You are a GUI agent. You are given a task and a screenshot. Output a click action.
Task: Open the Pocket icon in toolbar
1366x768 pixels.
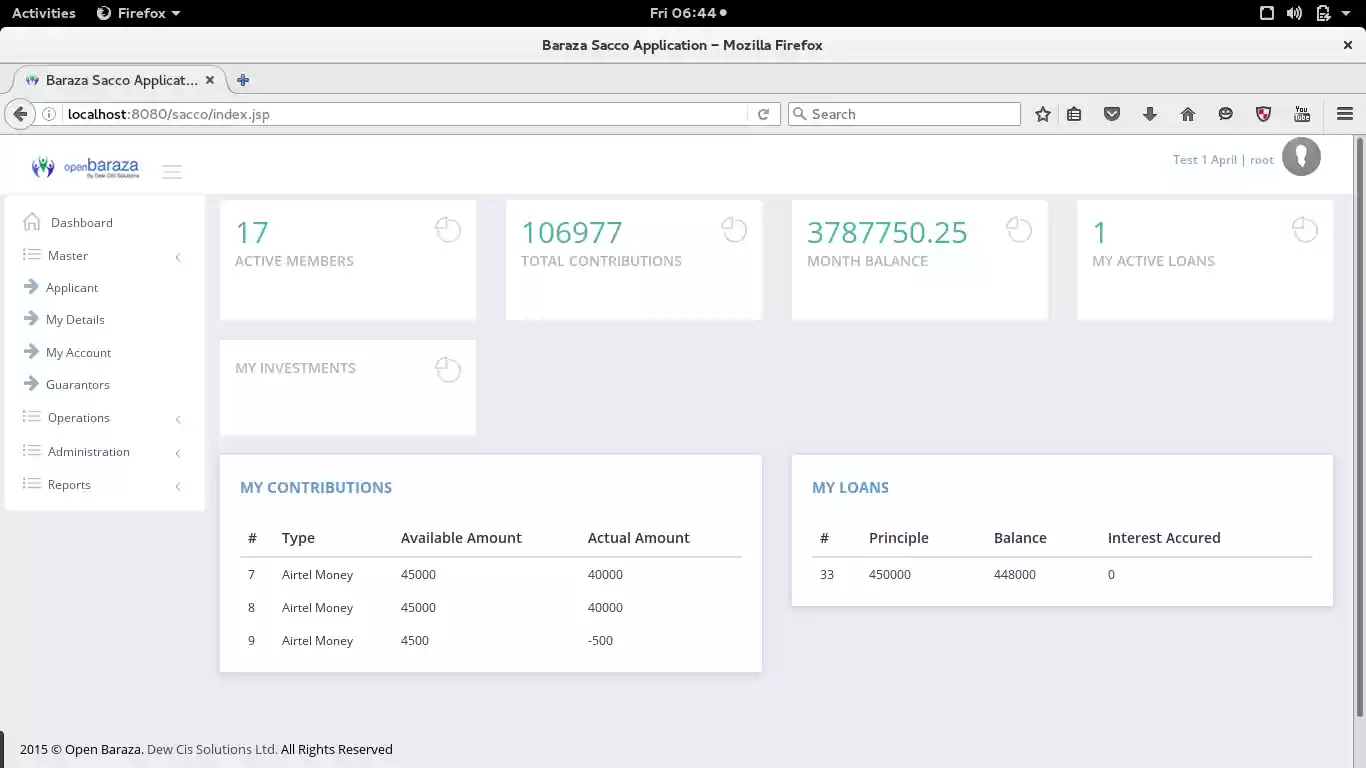tap(1112, 114)
